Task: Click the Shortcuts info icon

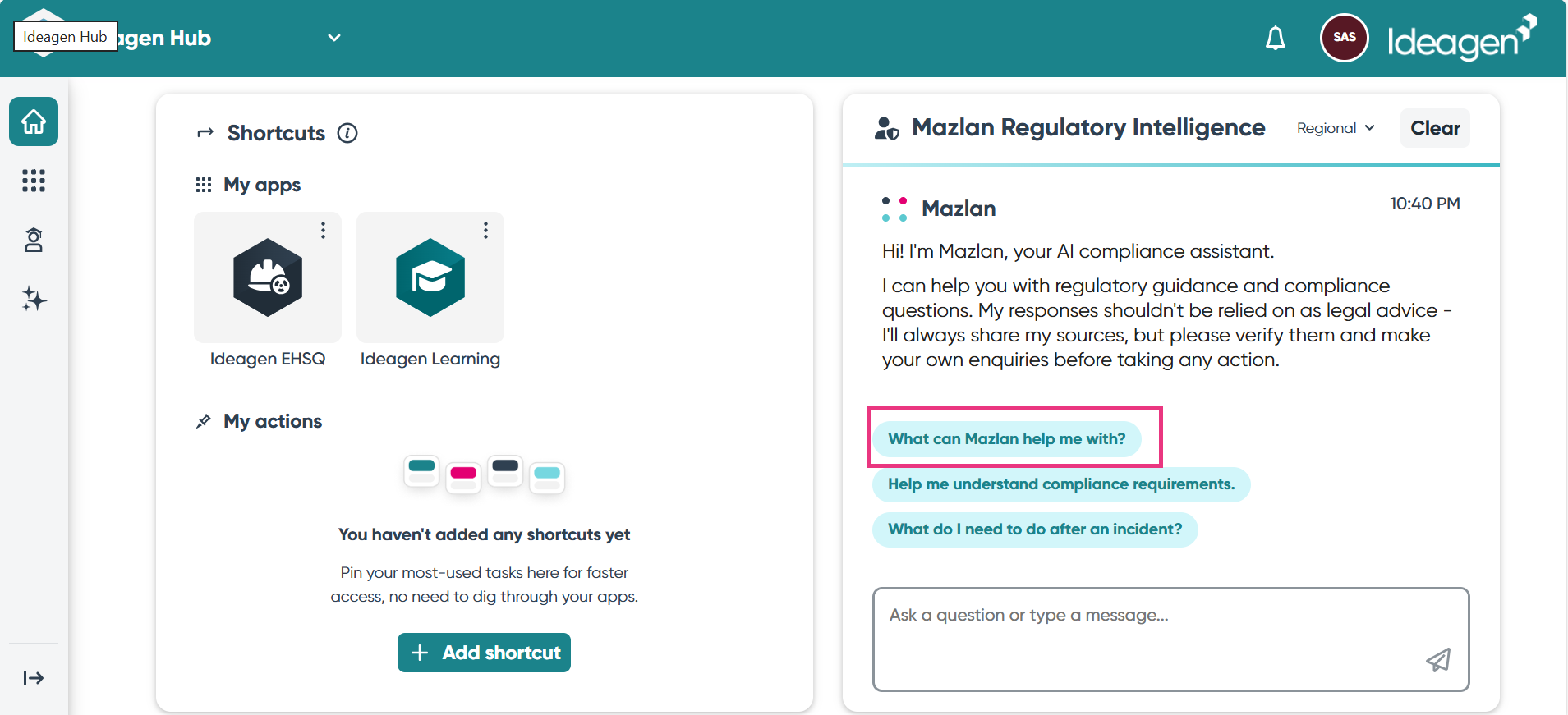Action: 347,133
